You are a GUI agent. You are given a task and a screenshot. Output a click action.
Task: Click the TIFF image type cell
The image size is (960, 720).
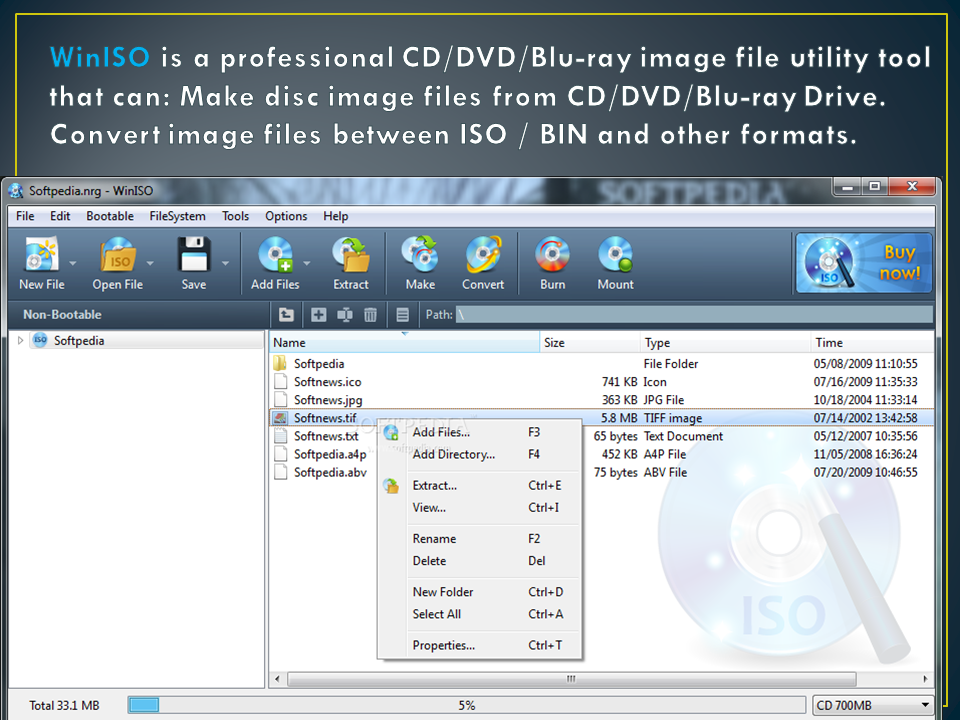point(673,418)
